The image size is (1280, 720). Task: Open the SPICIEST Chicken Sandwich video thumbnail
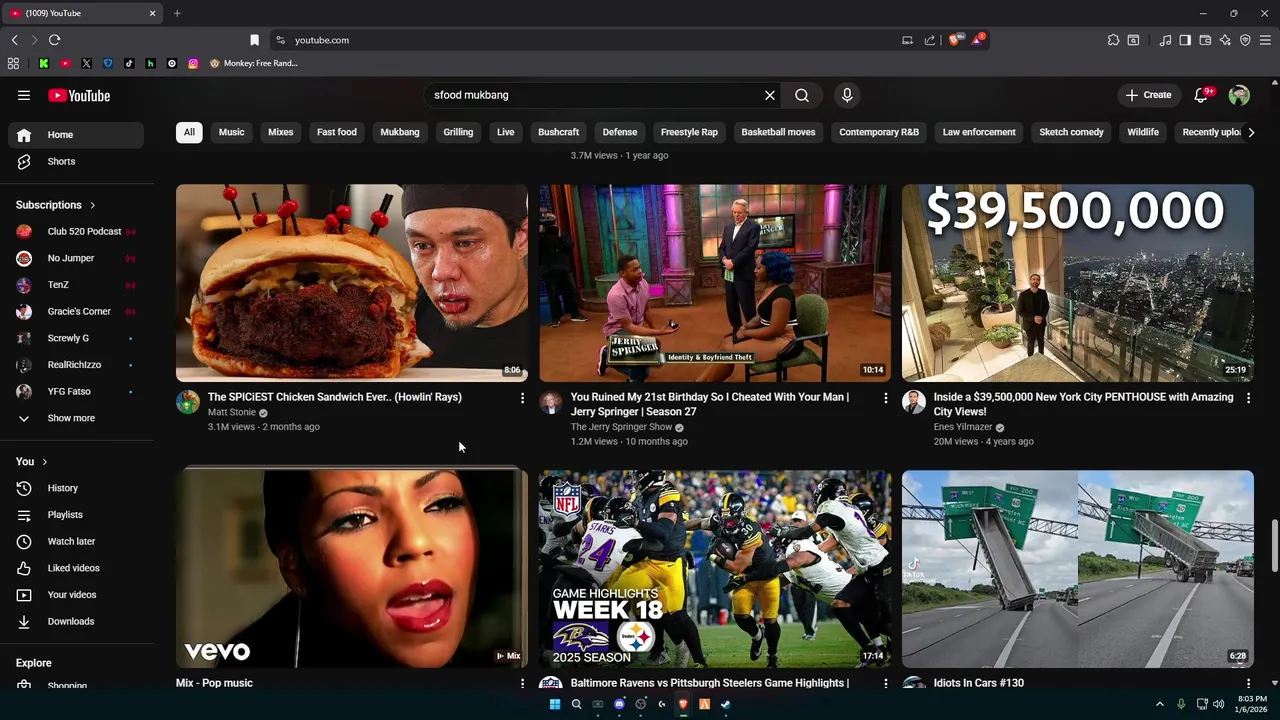(x=352, y=283)
